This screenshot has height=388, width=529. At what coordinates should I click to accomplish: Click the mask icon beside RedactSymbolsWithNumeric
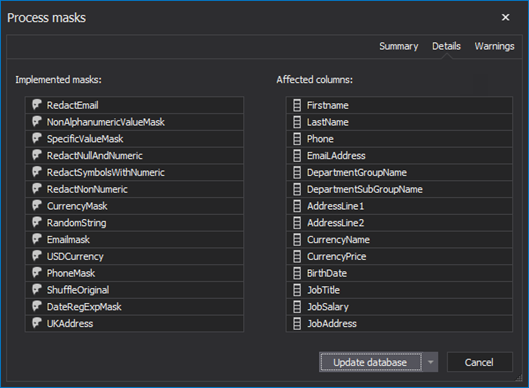[x=37, y=172]
